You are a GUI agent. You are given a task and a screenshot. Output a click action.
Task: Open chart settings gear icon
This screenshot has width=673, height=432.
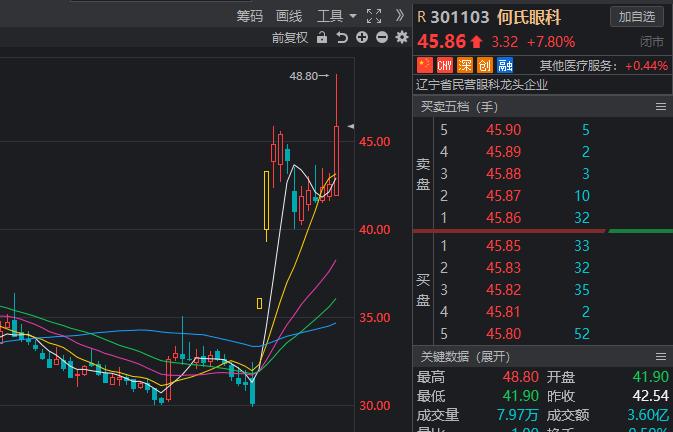coord(402,38)
